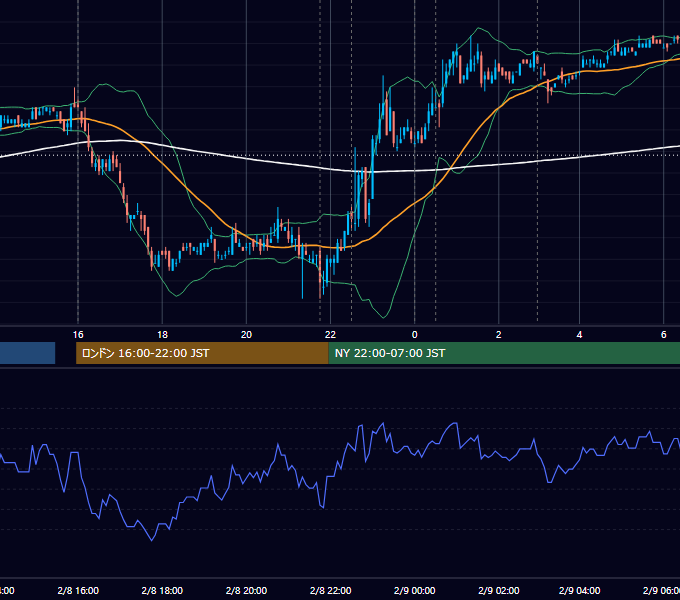The width and height of the screenshot is (680, 600).
Task: Click the NY 22:00-07:00 JST session bar
Action: pyautogui.click(x=504, y=353)
